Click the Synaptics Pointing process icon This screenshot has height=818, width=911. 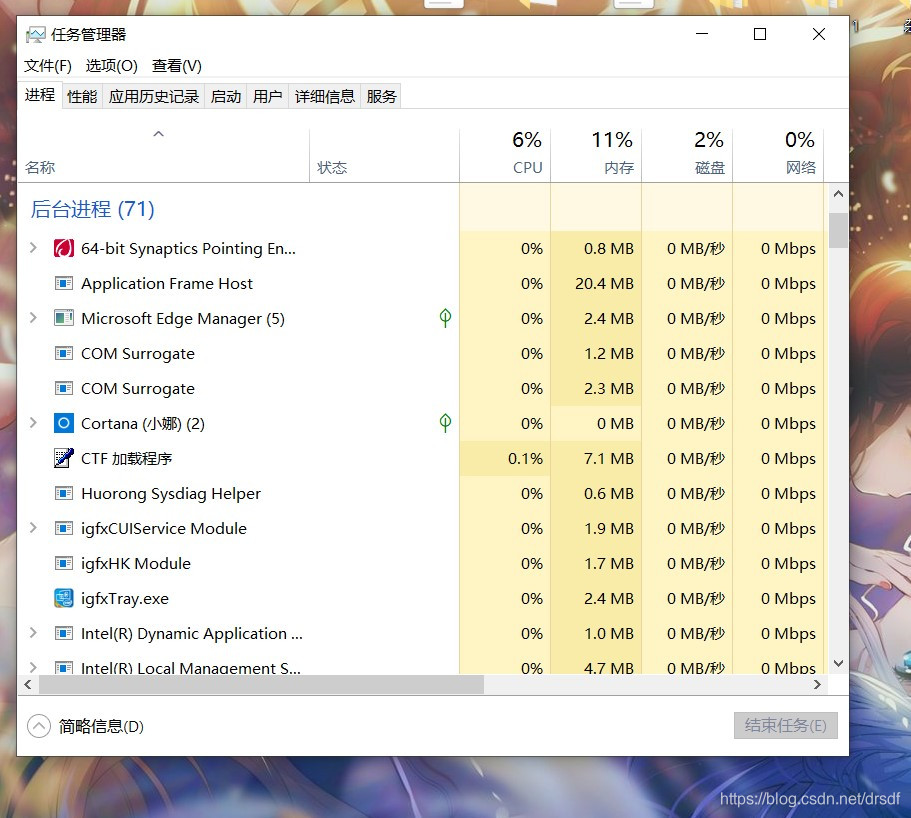63,249
